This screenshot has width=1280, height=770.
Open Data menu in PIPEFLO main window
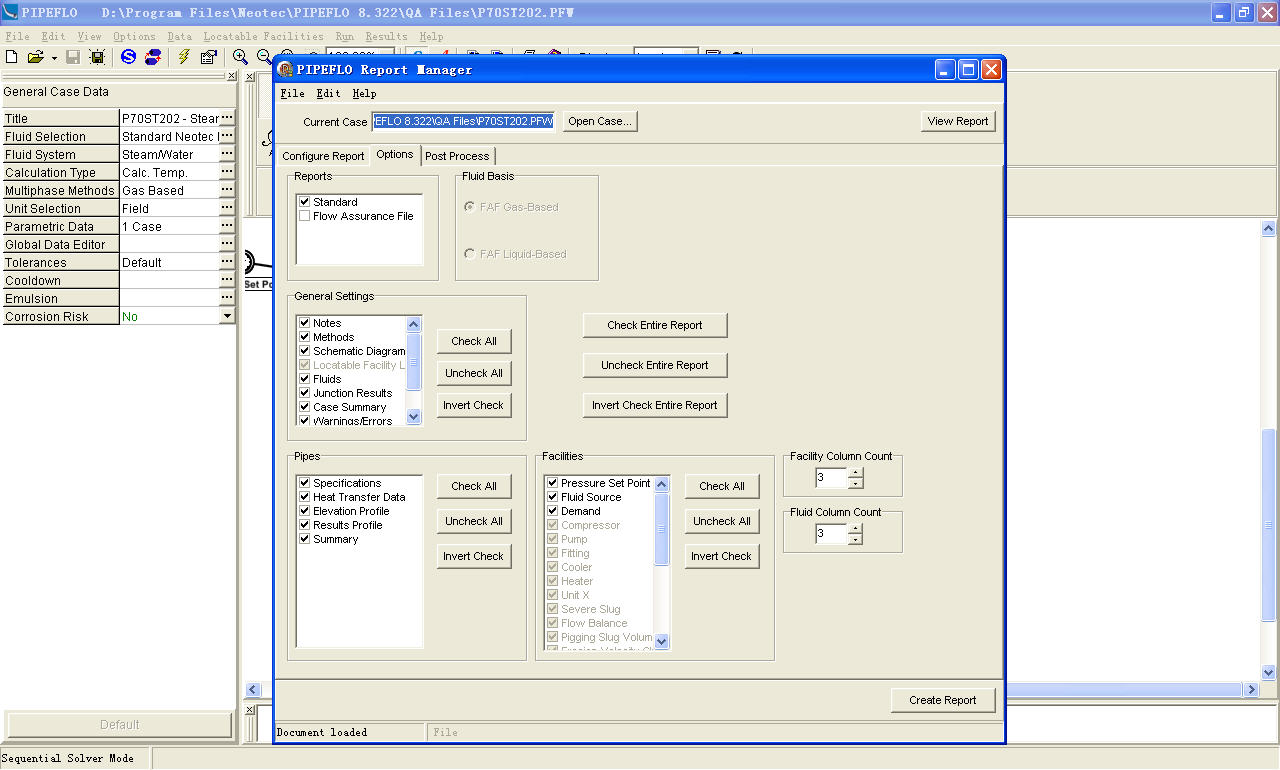(180, 36)
